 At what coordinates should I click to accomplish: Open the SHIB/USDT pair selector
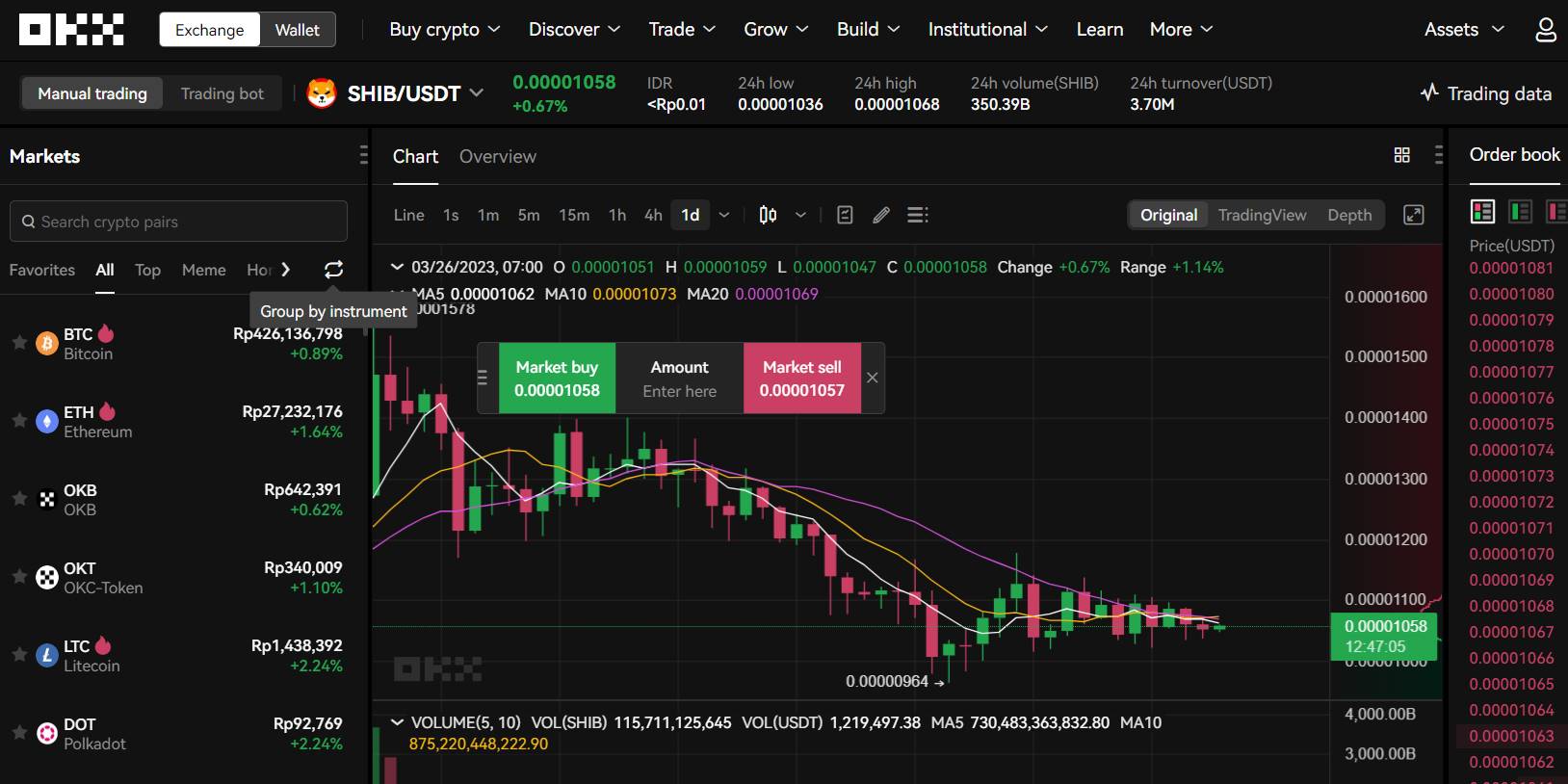point(414,93)
